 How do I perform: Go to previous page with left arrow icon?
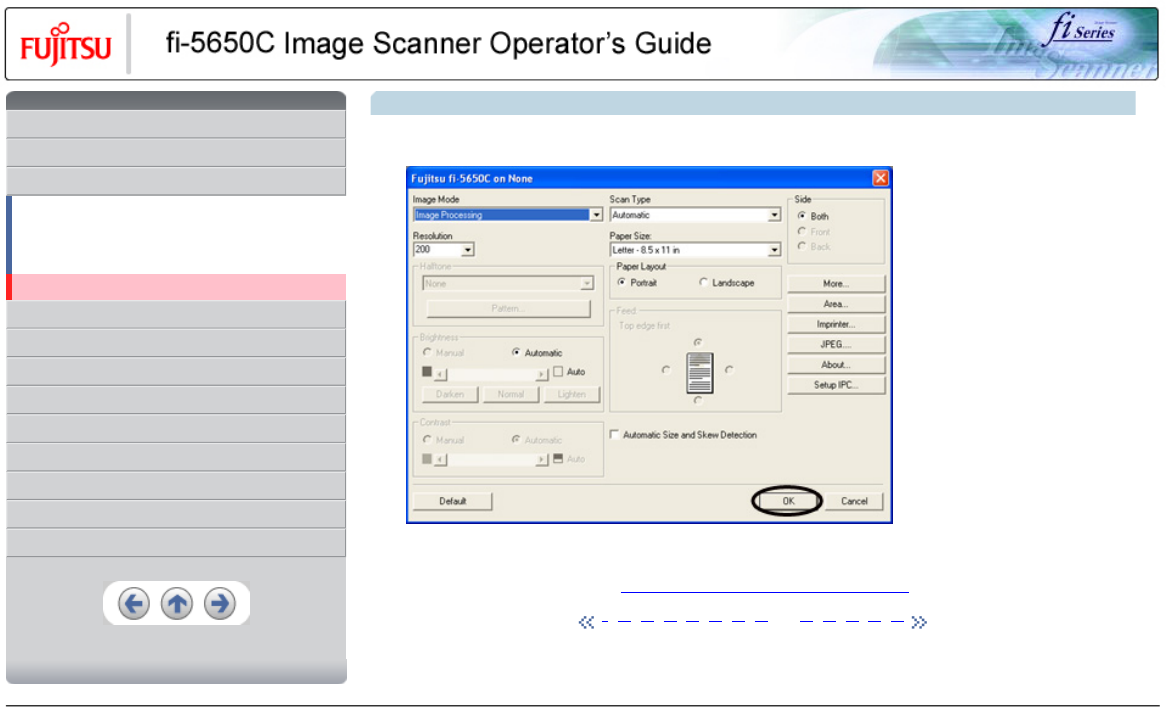coord(134,603)
